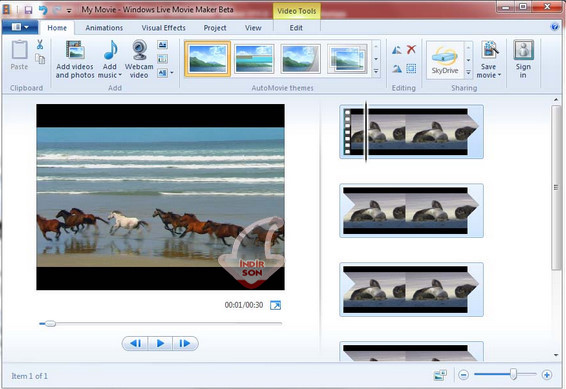
Task: Select the third AutoMovie theme thumbnail
Action: (x=300, y=59)
